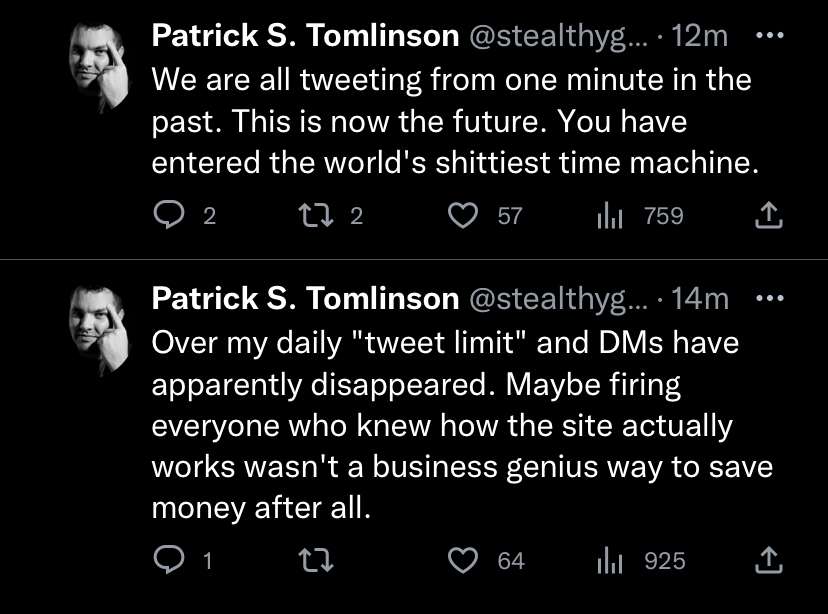Open the 14m timestamp permalink
This screenshot has height=614, width=828.
click(700, 298)
